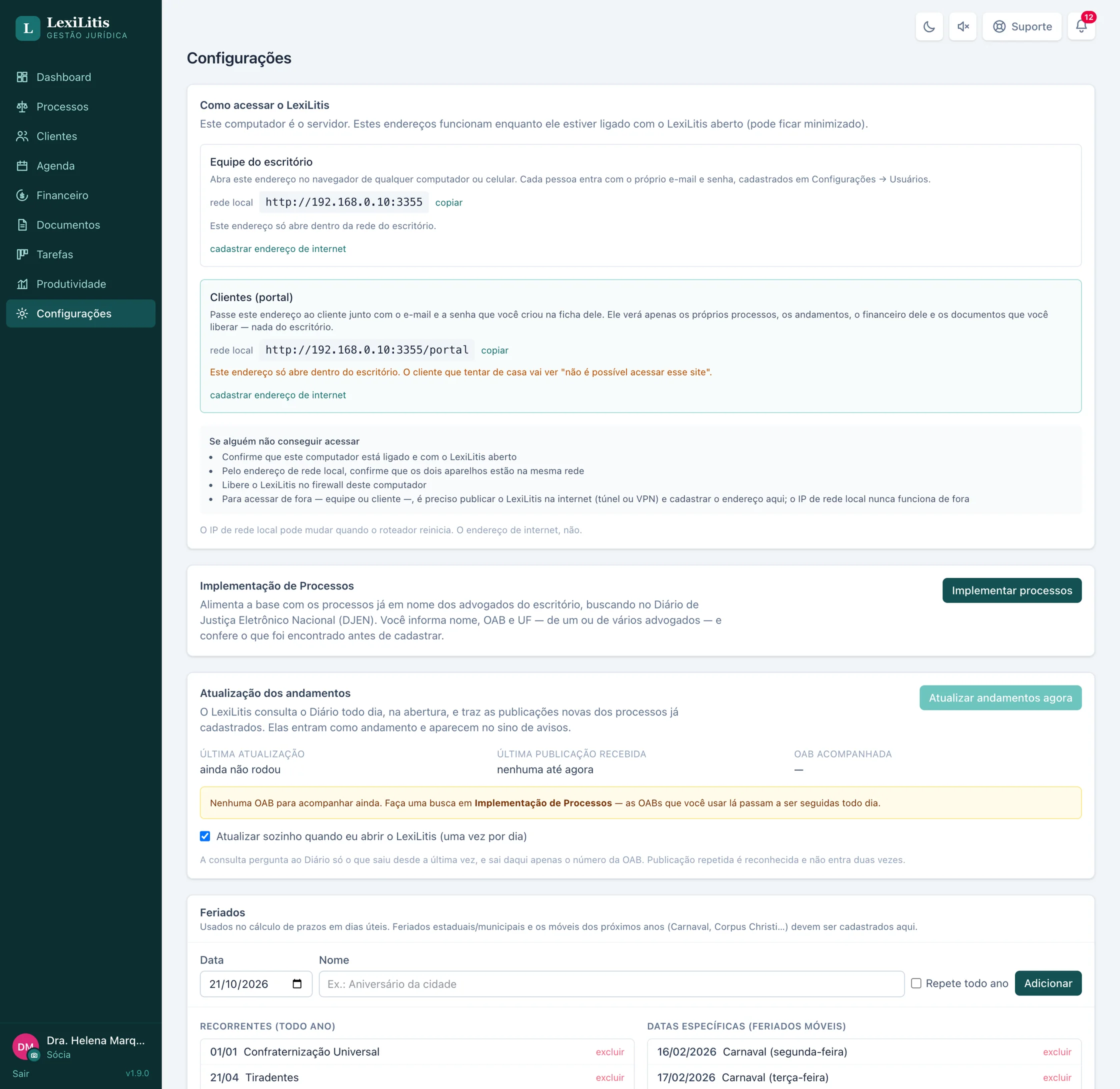Delete Carnaval (segunda-feira) entry
1120x1089 pixels.
point(1056,1052)
